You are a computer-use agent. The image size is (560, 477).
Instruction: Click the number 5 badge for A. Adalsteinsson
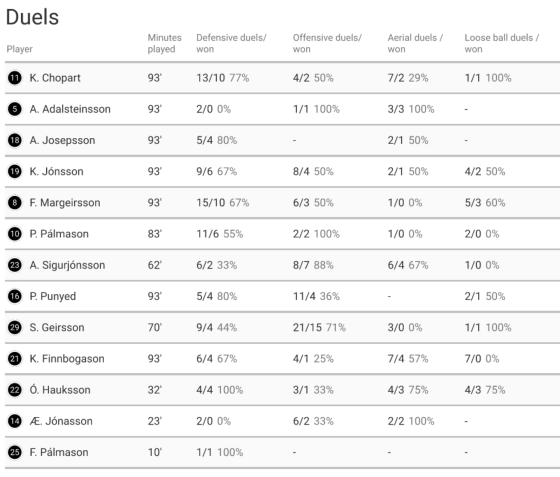tap(15, 109)
